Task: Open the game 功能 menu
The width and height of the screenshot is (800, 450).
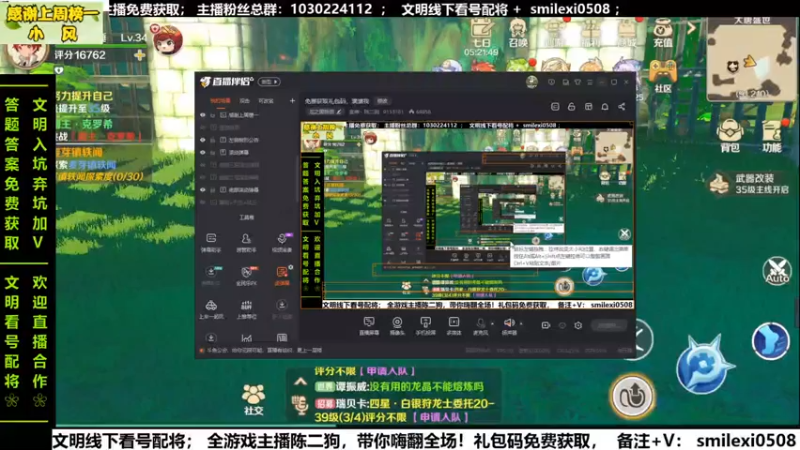Action: pos(771,136)
